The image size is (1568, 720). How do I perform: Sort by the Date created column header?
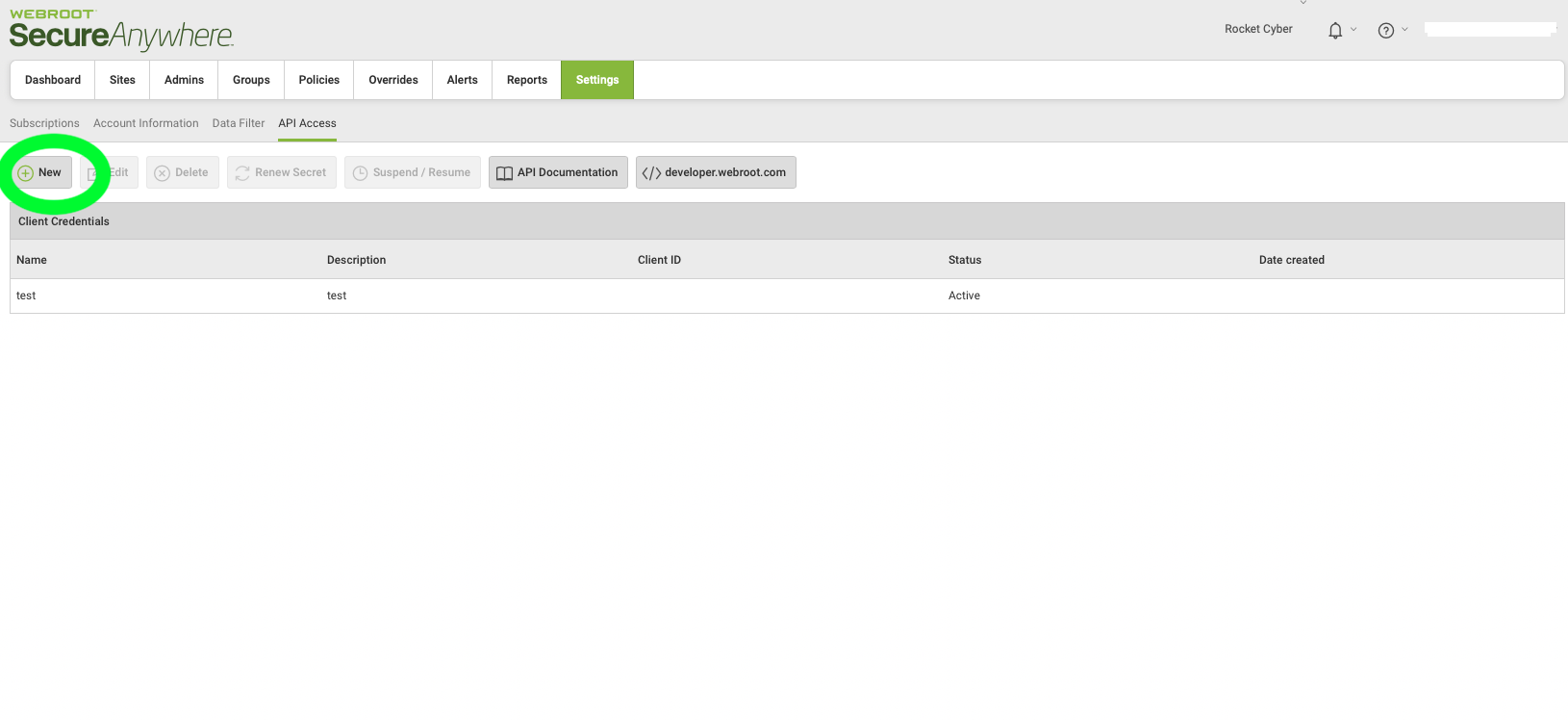pos(1292,260)
